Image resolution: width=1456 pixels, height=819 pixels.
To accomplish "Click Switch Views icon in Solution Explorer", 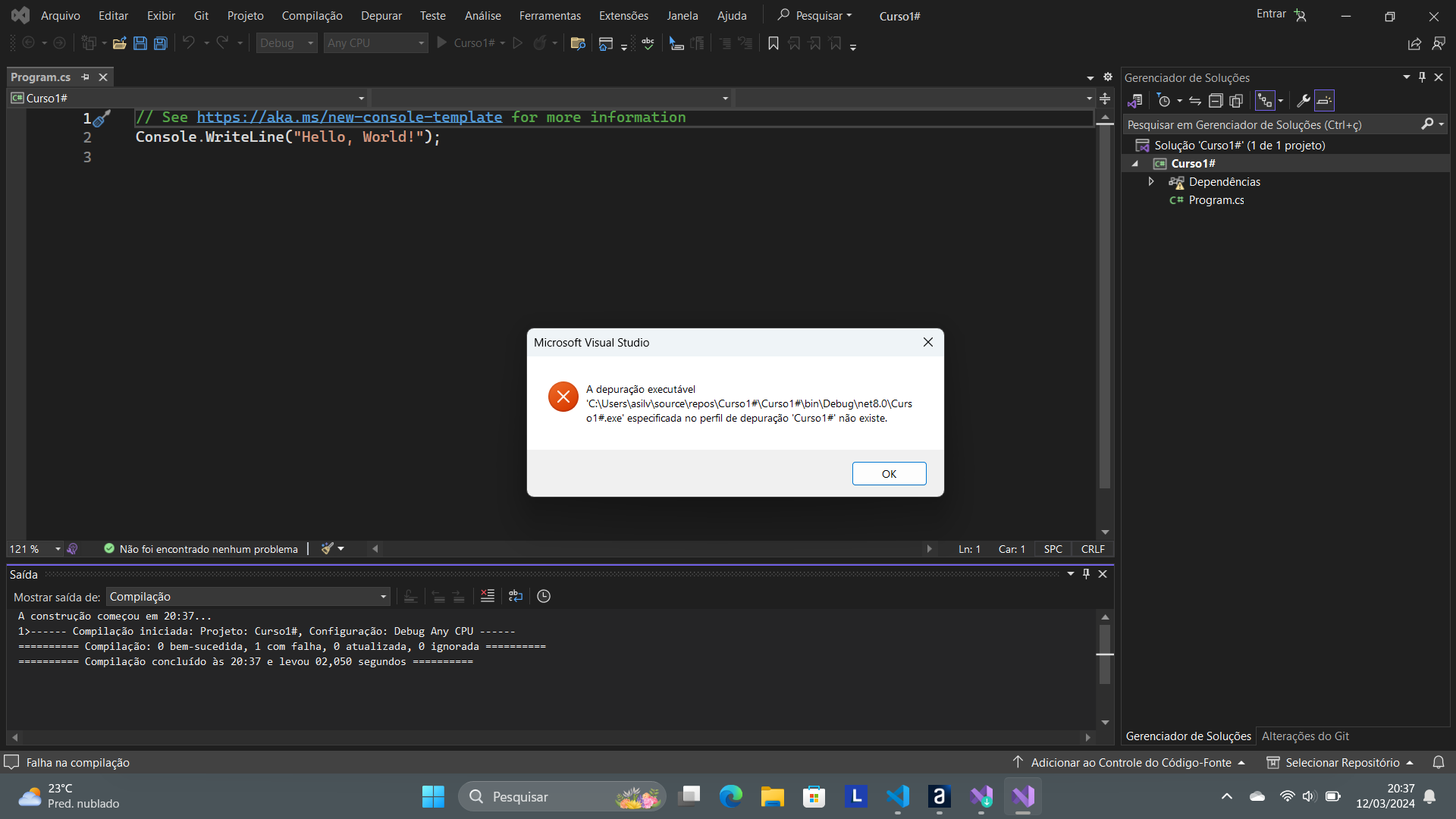I will (x=1135, y=101).
